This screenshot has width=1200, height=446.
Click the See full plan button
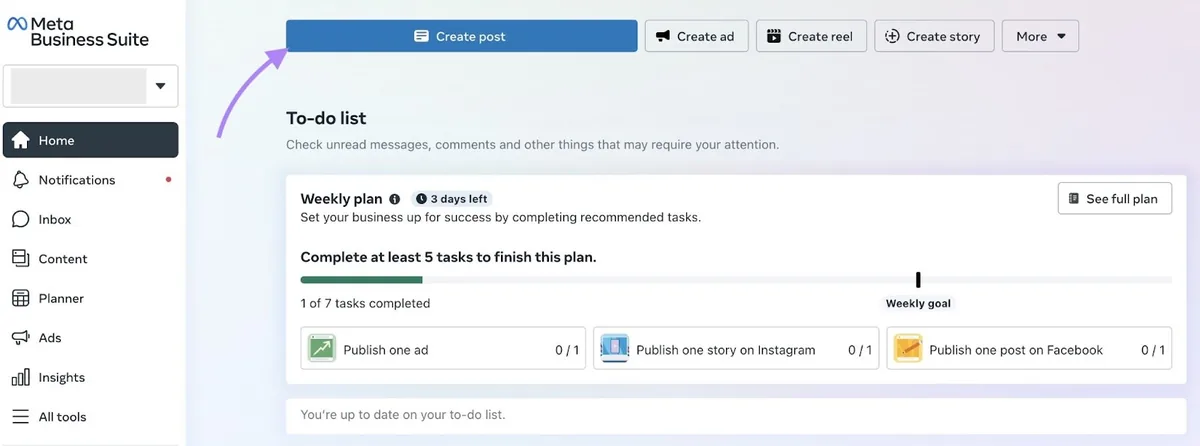(1114, 198)
